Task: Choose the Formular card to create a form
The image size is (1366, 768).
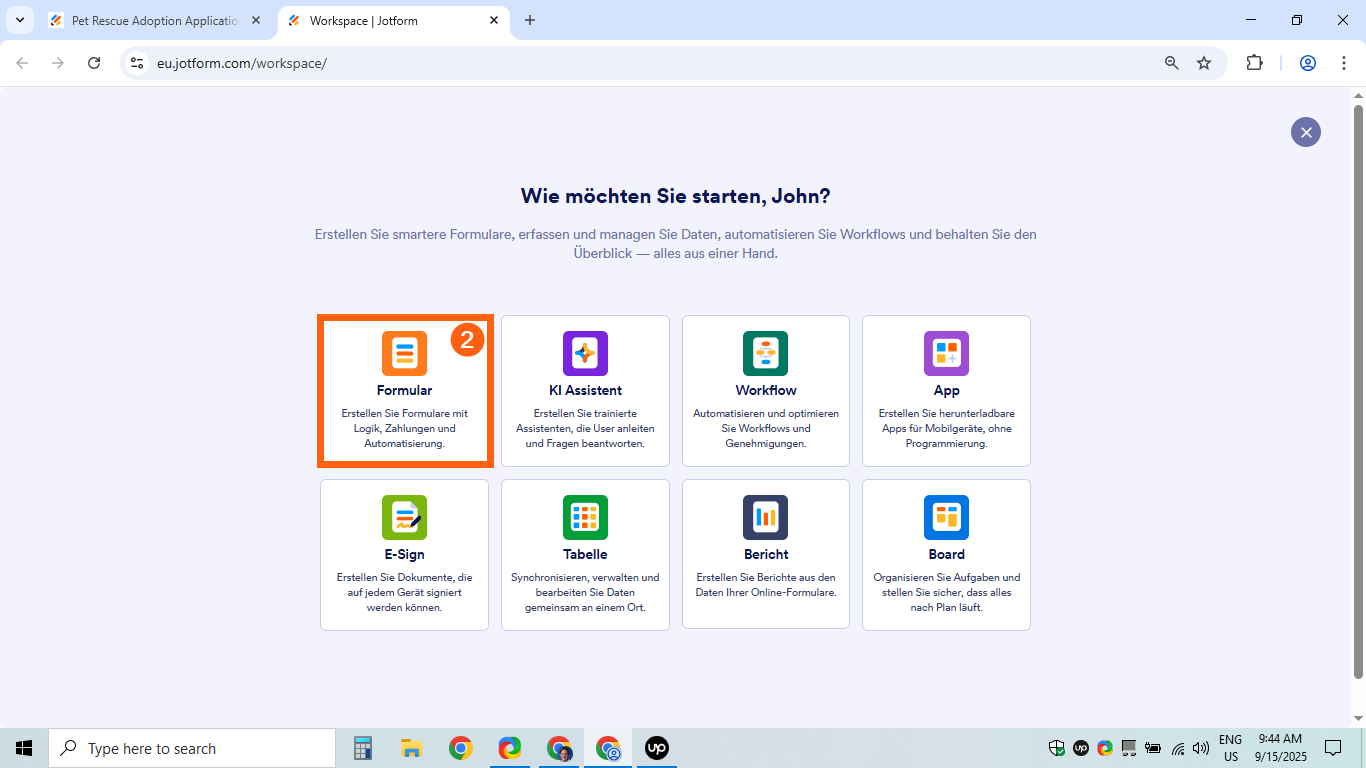Action: click(x=405, y=391)
